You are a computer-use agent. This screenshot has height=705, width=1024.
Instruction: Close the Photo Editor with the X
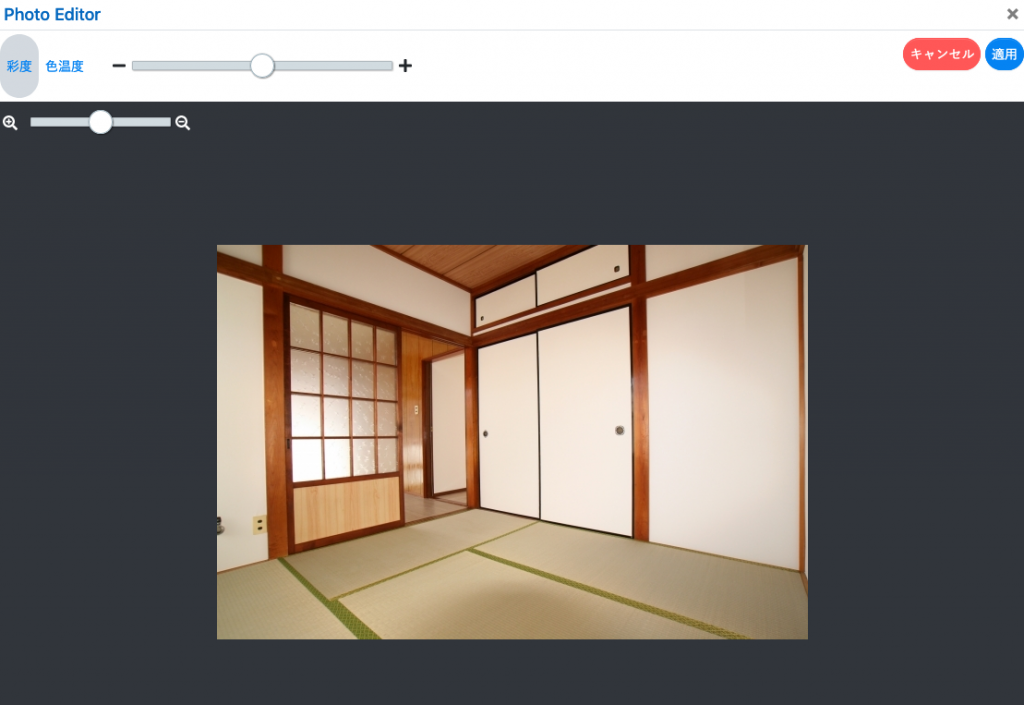coord(1012,14)
